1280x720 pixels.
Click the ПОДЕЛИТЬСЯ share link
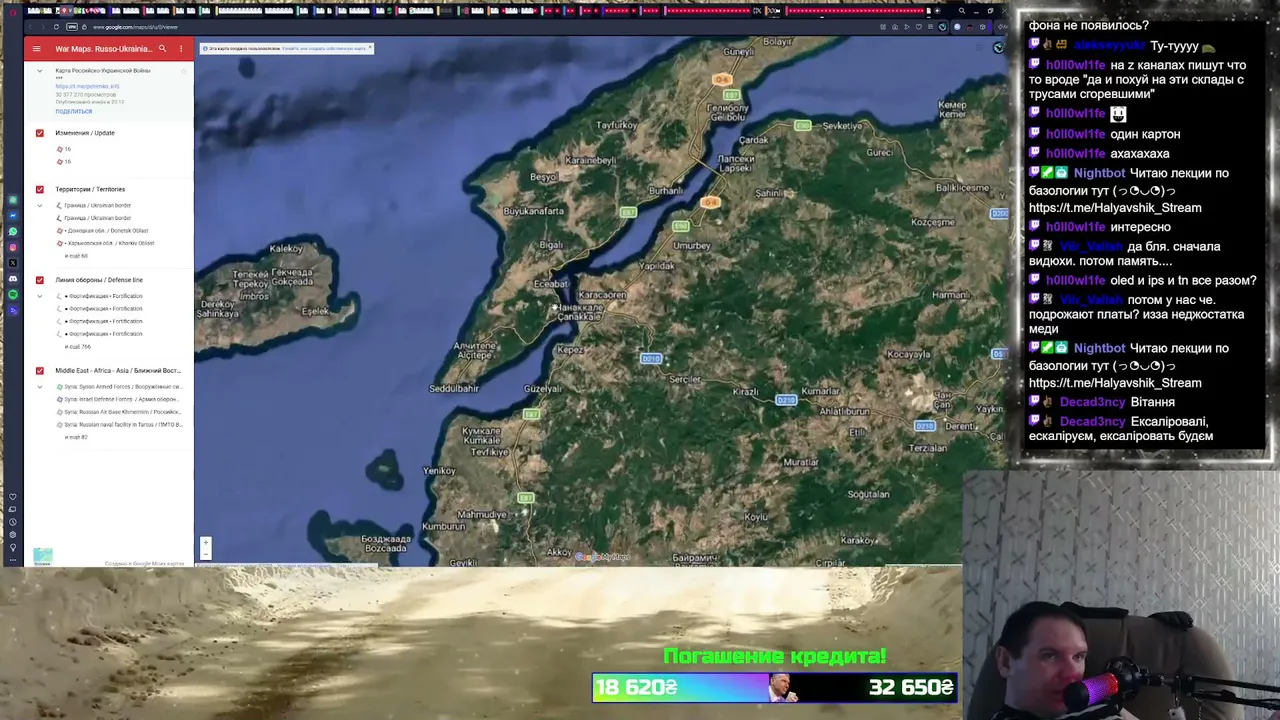pos(74,111)
